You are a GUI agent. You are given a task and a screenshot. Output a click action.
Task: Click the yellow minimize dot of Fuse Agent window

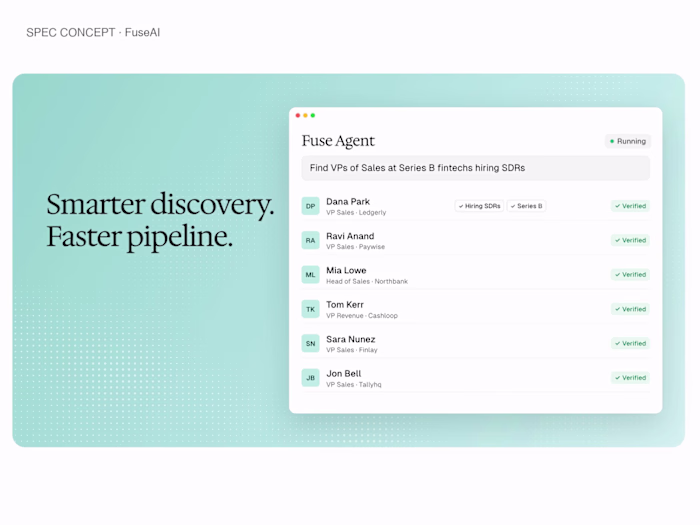point(305,116)
